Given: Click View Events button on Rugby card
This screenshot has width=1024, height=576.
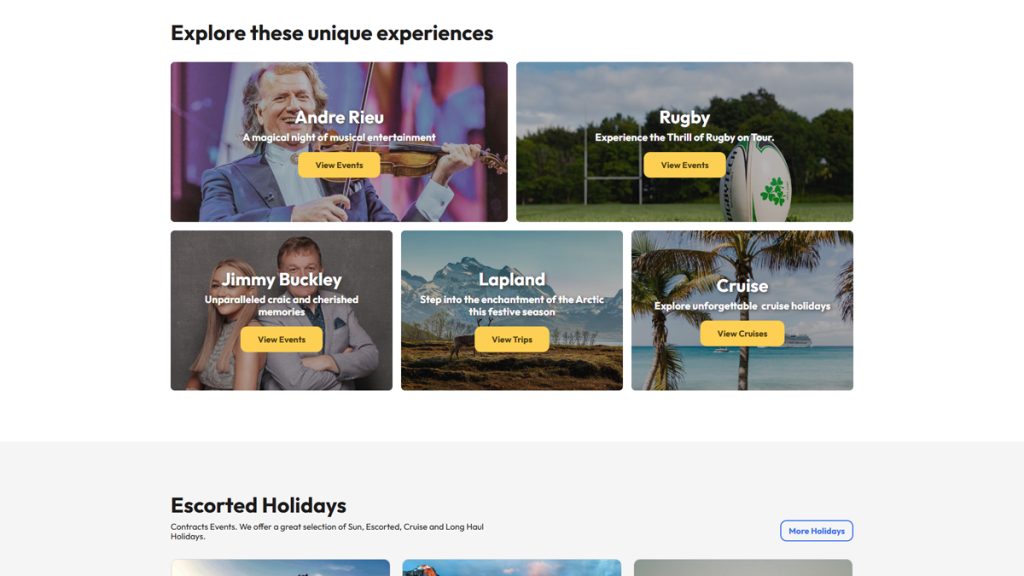Looking at the screenshot, I should click(x=684, y=165).
